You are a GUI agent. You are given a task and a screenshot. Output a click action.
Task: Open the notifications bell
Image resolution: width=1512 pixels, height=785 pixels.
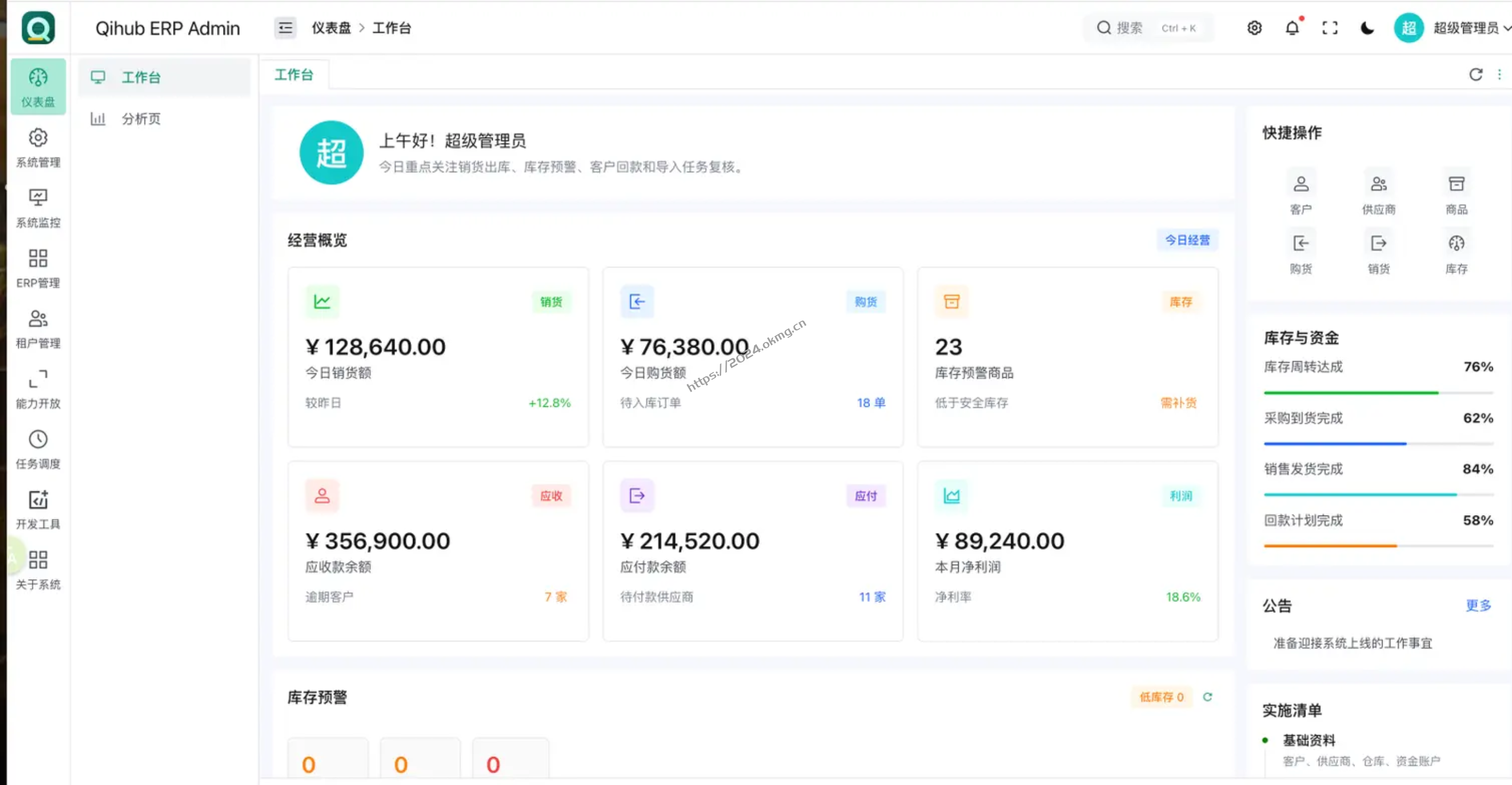click(x=1292, y=28)
